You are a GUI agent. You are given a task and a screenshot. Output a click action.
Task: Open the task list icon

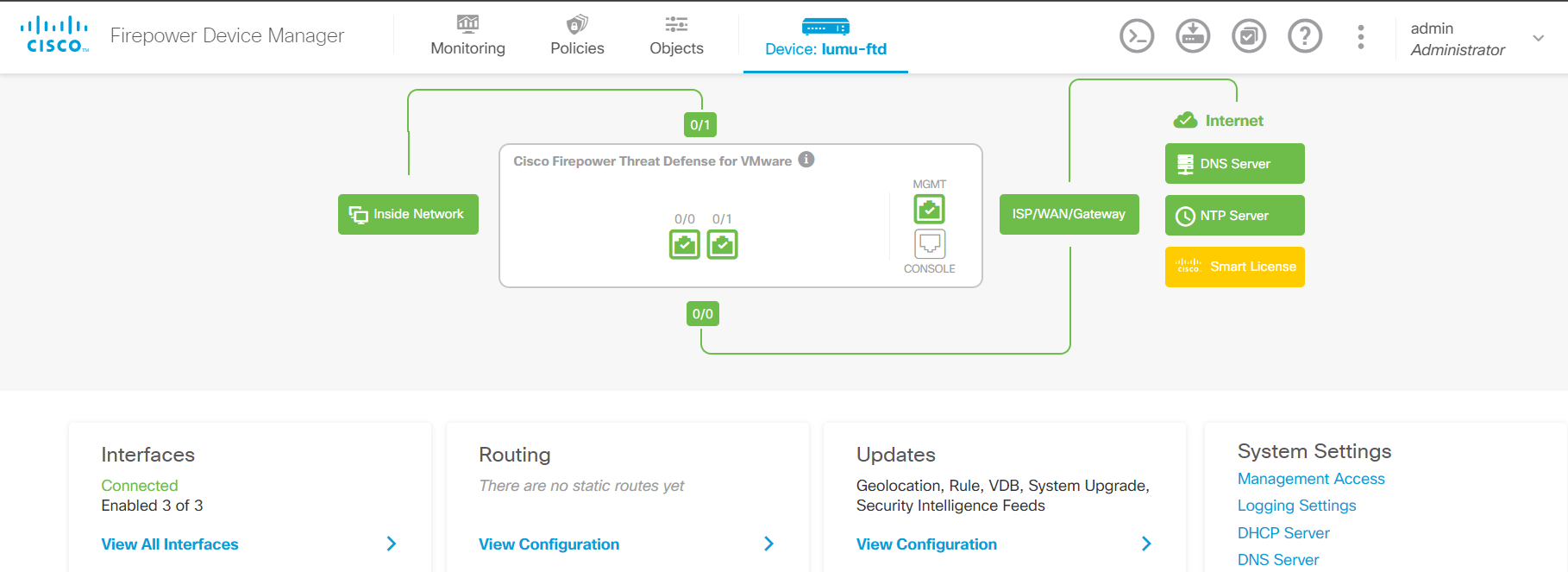[x=1249, y=36]
